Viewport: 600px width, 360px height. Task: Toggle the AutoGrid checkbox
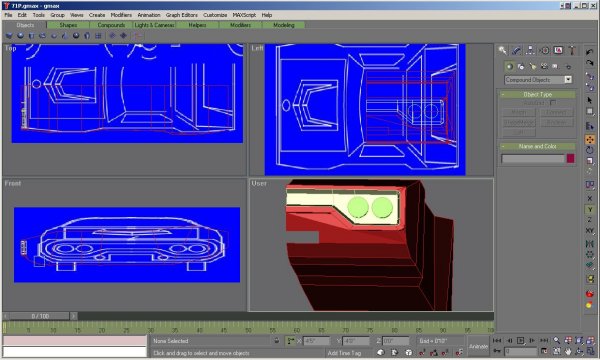(x=553, y=103)
